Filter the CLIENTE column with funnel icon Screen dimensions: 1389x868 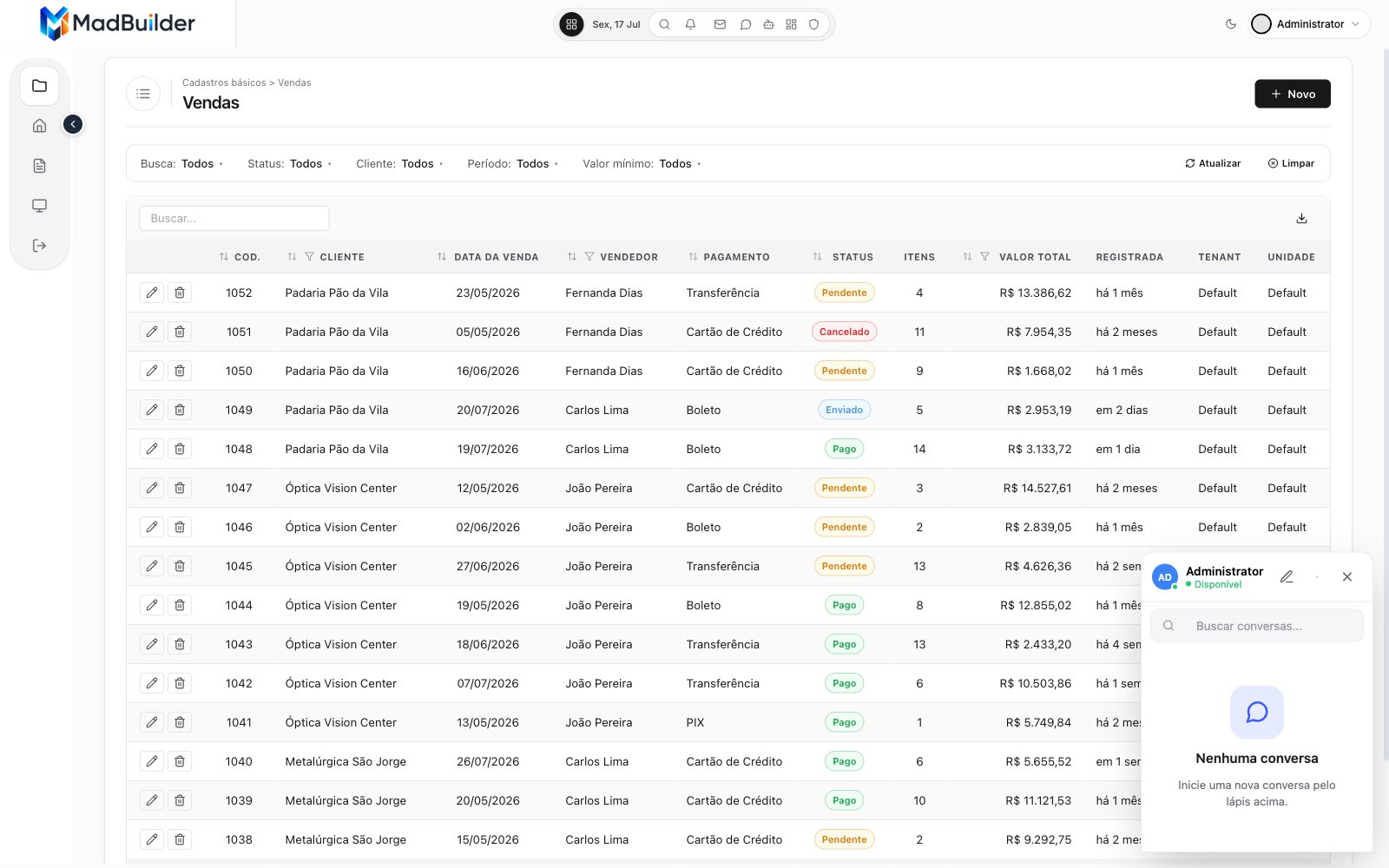coord(309,257)
